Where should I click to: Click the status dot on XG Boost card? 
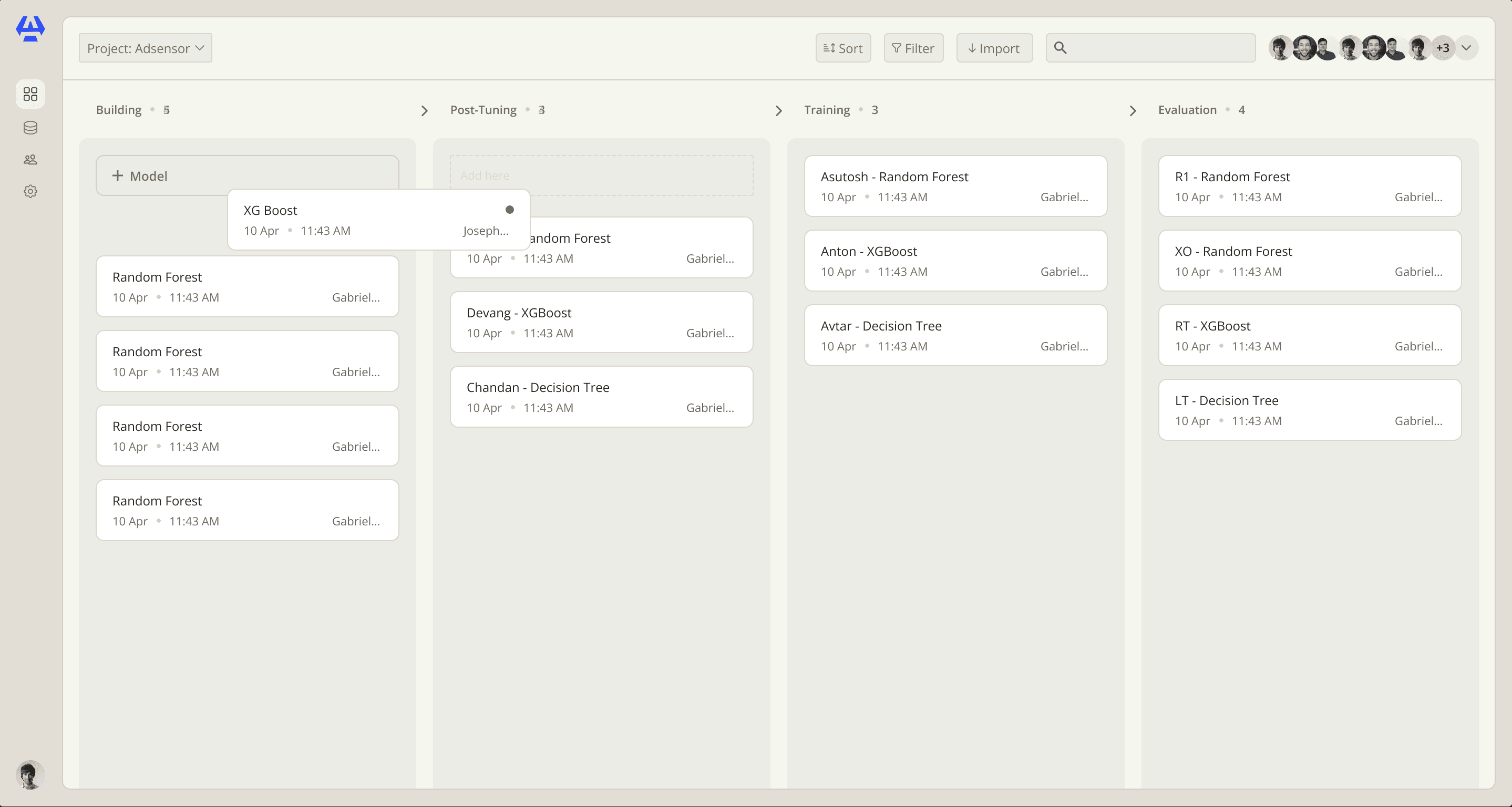(509, 210)
